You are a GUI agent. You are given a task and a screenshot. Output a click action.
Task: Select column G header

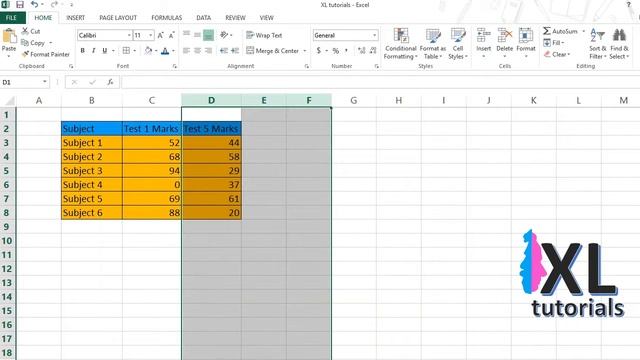point(353,100)
